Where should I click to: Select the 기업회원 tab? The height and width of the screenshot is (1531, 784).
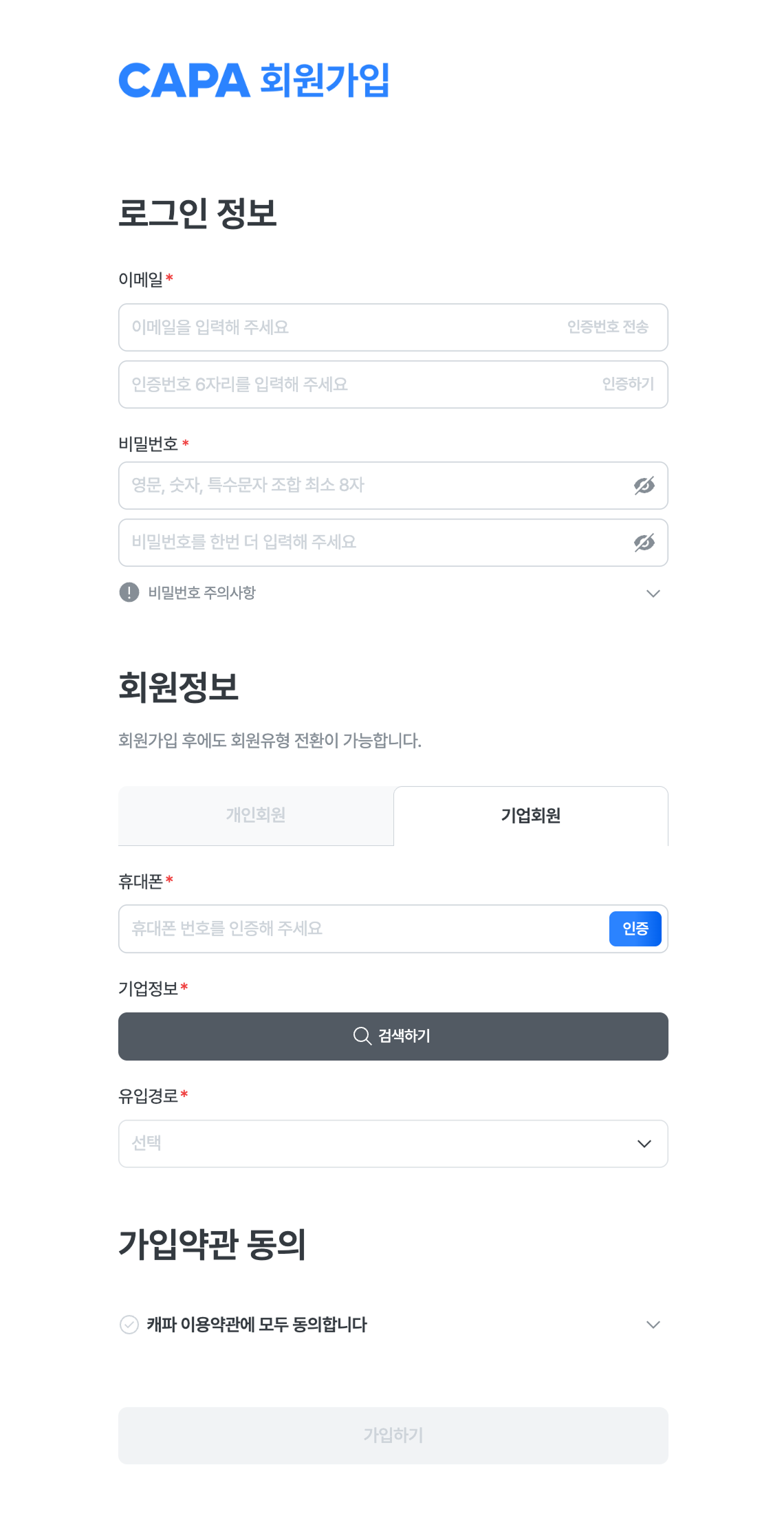point(530,816)
